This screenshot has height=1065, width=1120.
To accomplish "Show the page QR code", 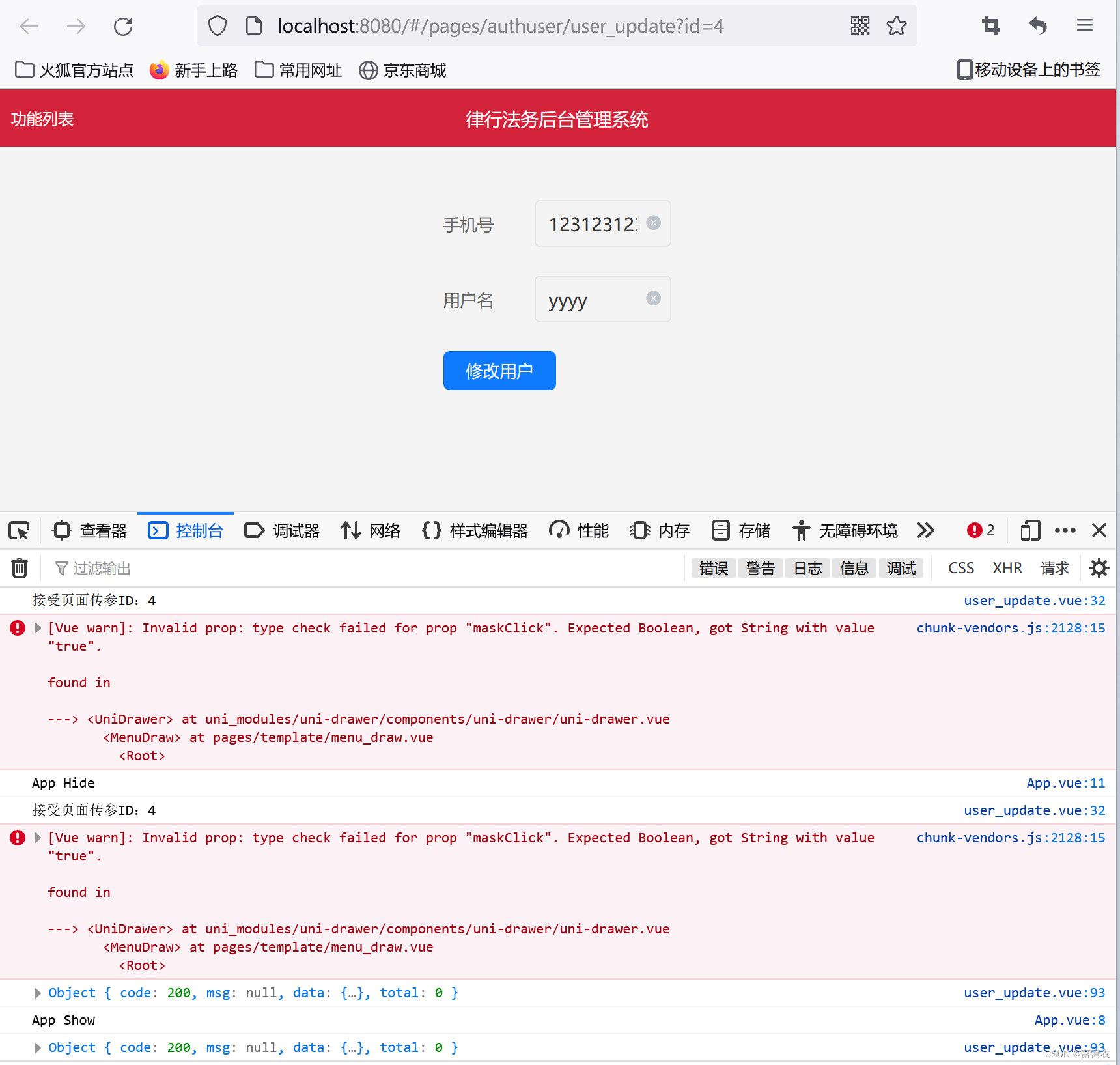I will click(860, 26).
